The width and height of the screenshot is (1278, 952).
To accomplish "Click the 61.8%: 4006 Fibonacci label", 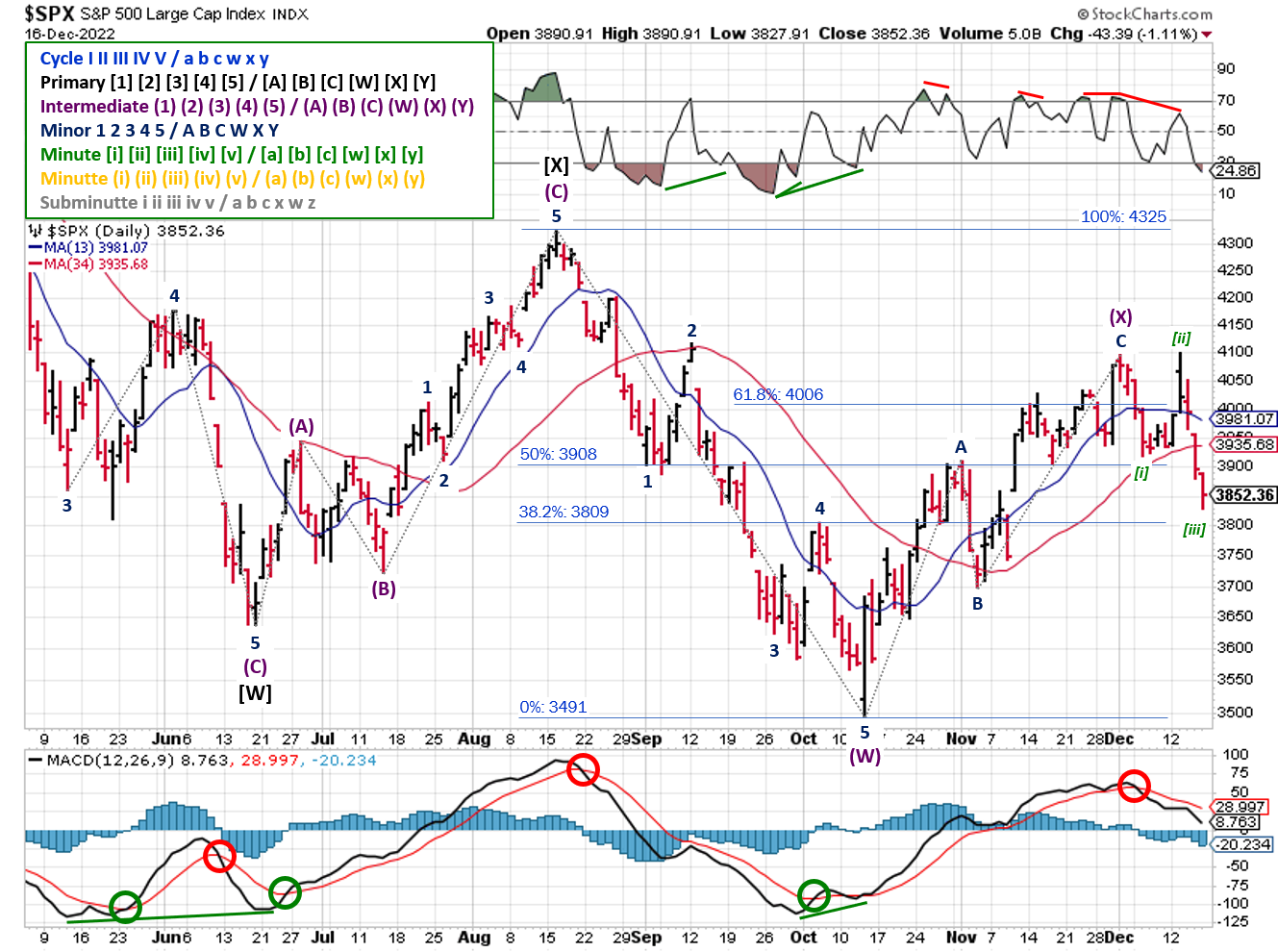I will [x=778, y=394].
